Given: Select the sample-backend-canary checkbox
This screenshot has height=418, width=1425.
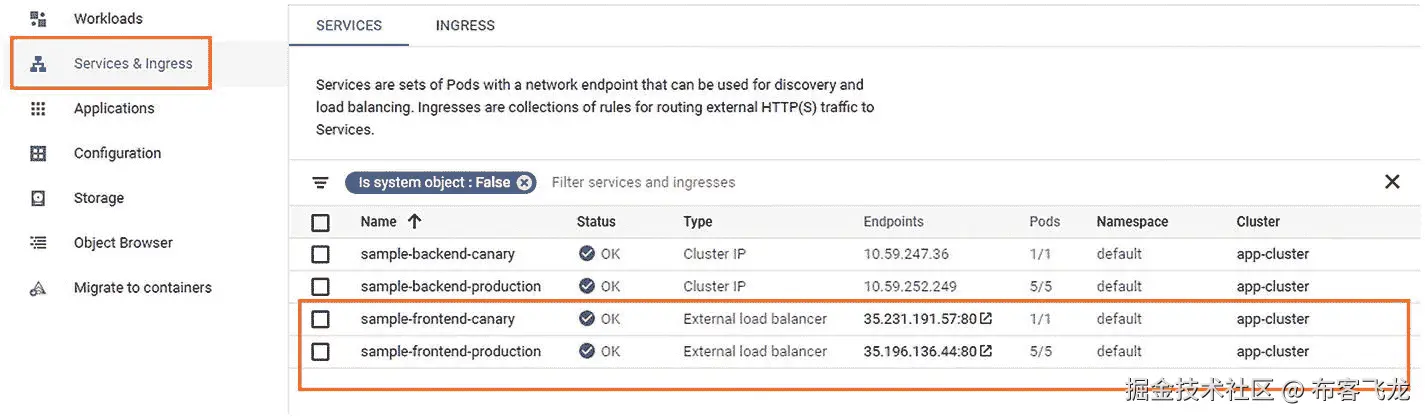Looking at the screenshot, I should [320, 254].
